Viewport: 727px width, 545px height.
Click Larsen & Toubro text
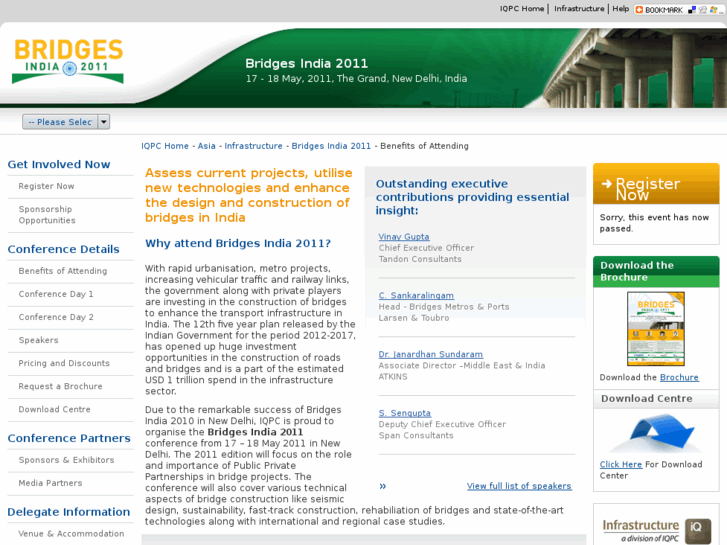(414, 318)
